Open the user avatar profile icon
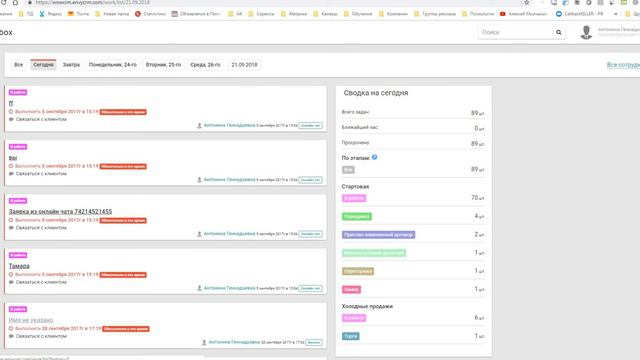 (586, 32)
